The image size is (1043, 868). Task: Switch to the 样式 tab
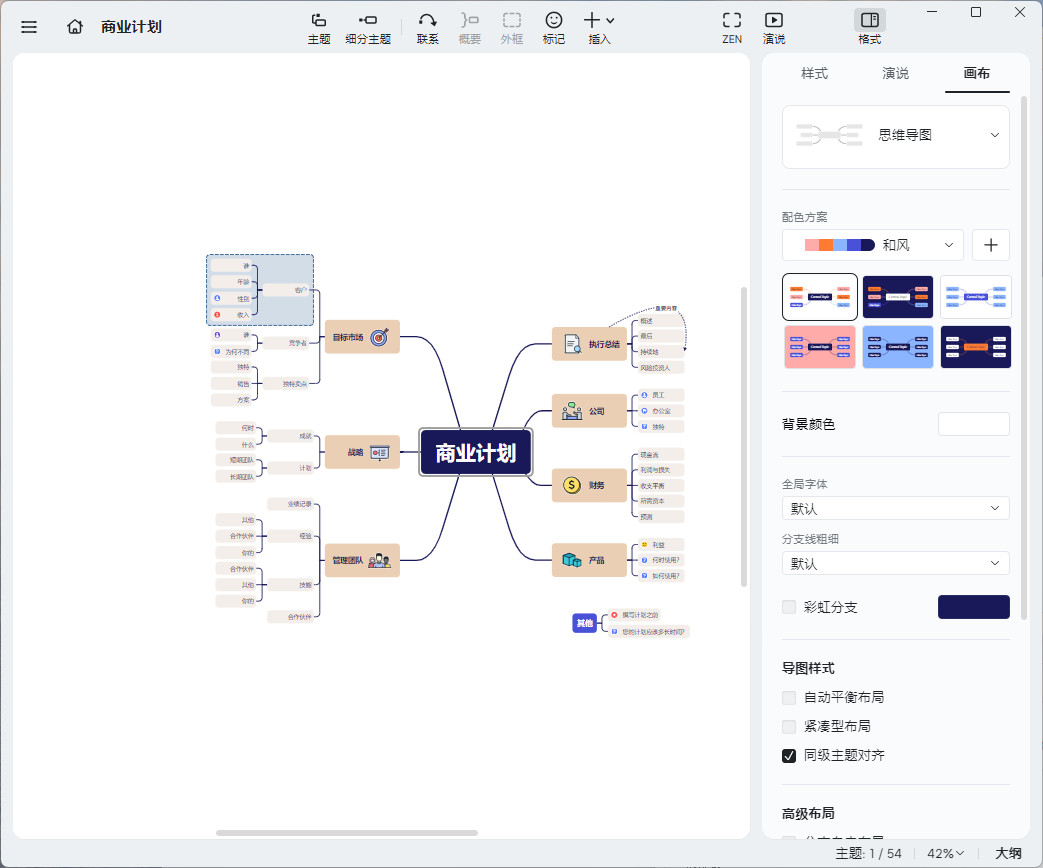(814, 73)
